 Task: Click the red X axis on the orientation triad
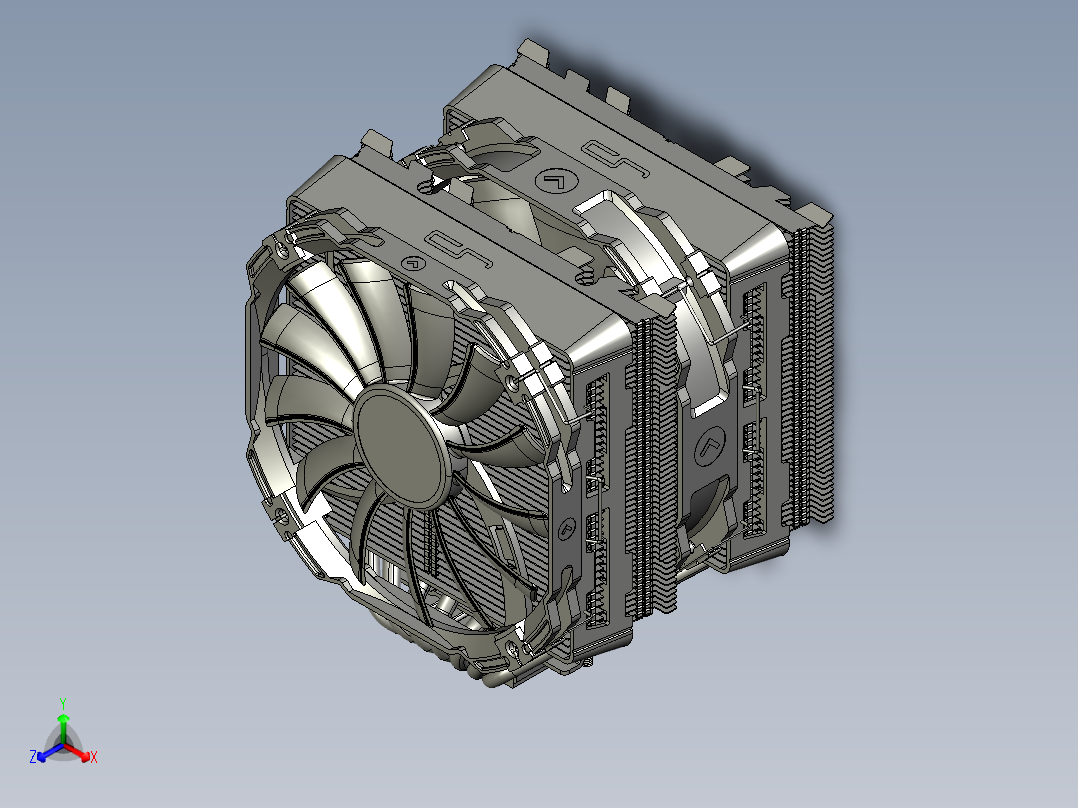click(x=78, y=752)
